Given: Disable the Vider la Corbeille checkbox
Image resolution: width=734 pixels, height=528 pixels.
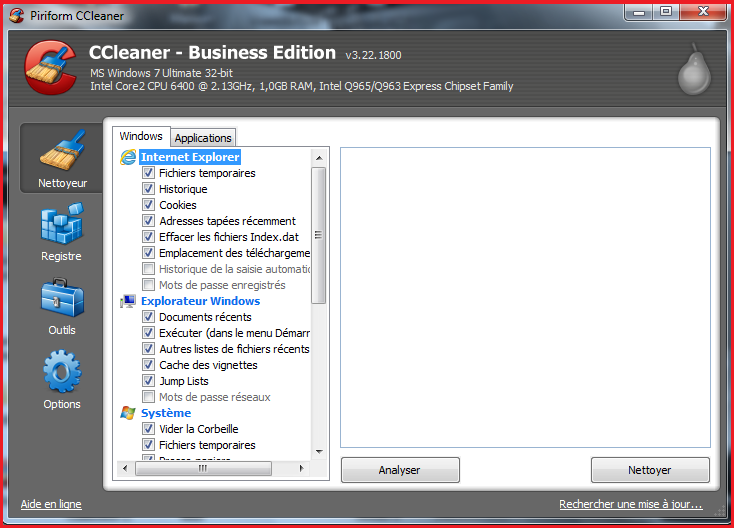Looking at the screenshot, I should click(149, 429).
